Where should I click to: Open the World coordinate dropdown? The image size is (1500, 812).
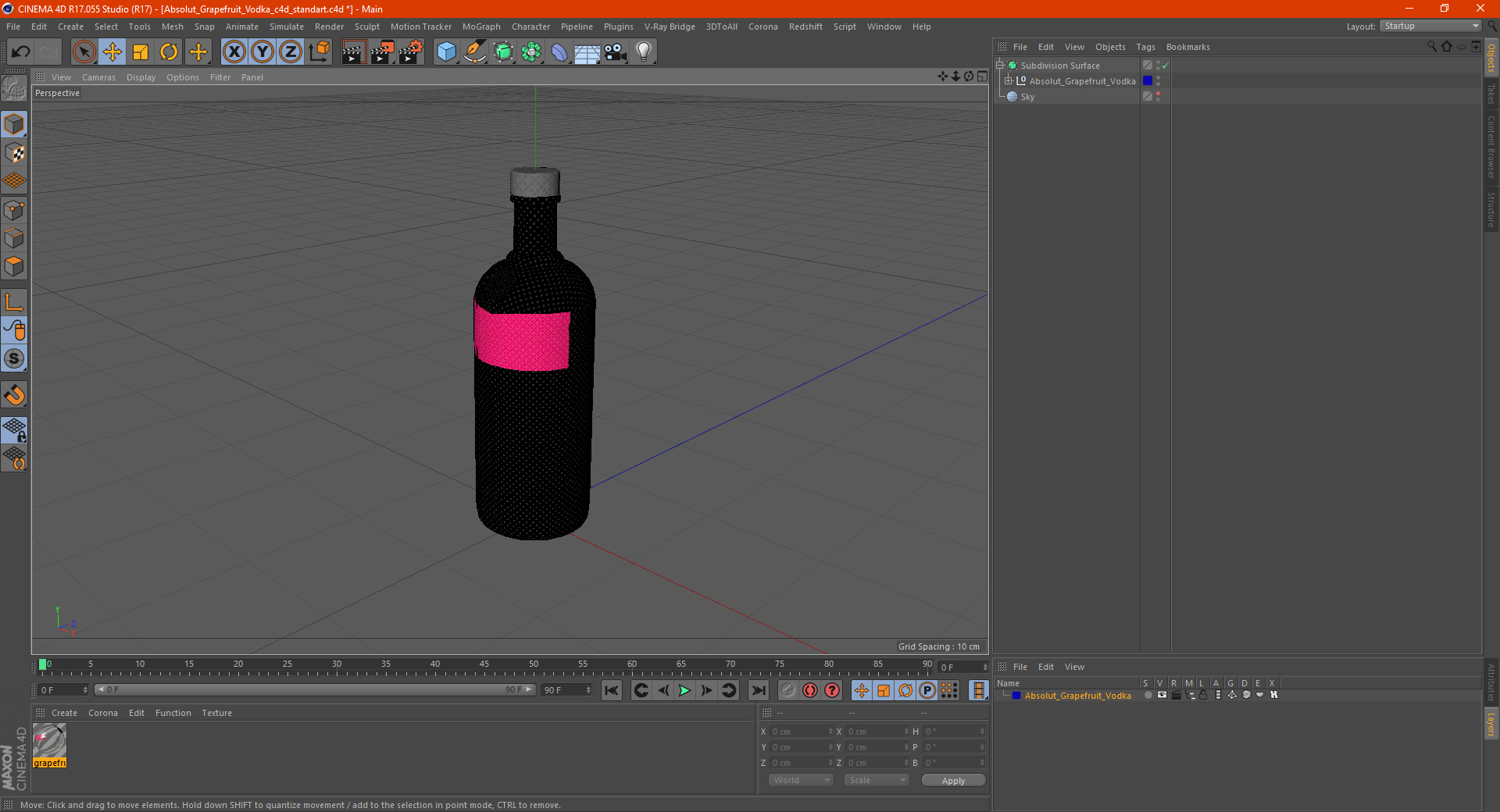click(x=801, y=780)
